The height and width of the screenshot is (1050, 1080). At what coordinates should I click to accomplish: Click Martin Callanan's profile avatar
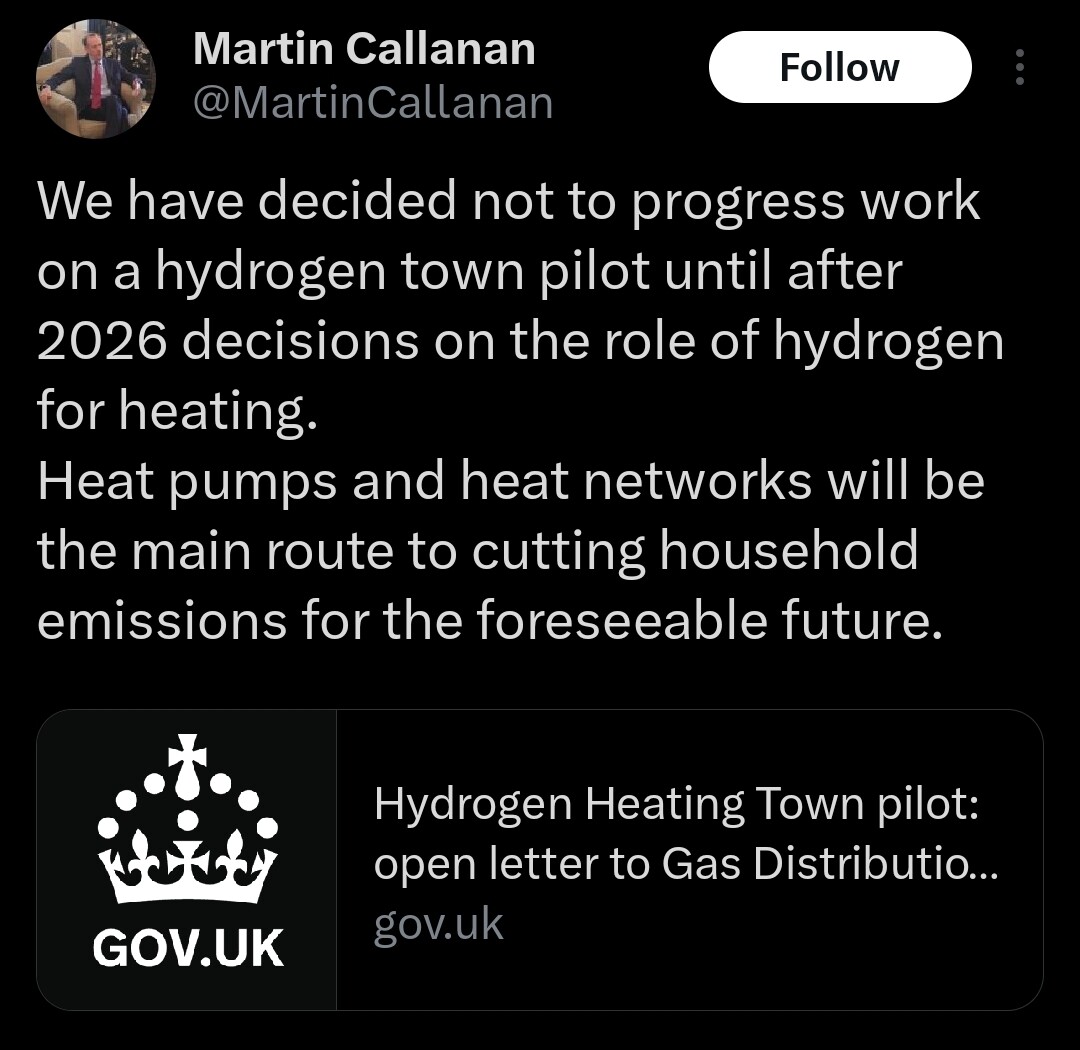click(x=96, y=79)
